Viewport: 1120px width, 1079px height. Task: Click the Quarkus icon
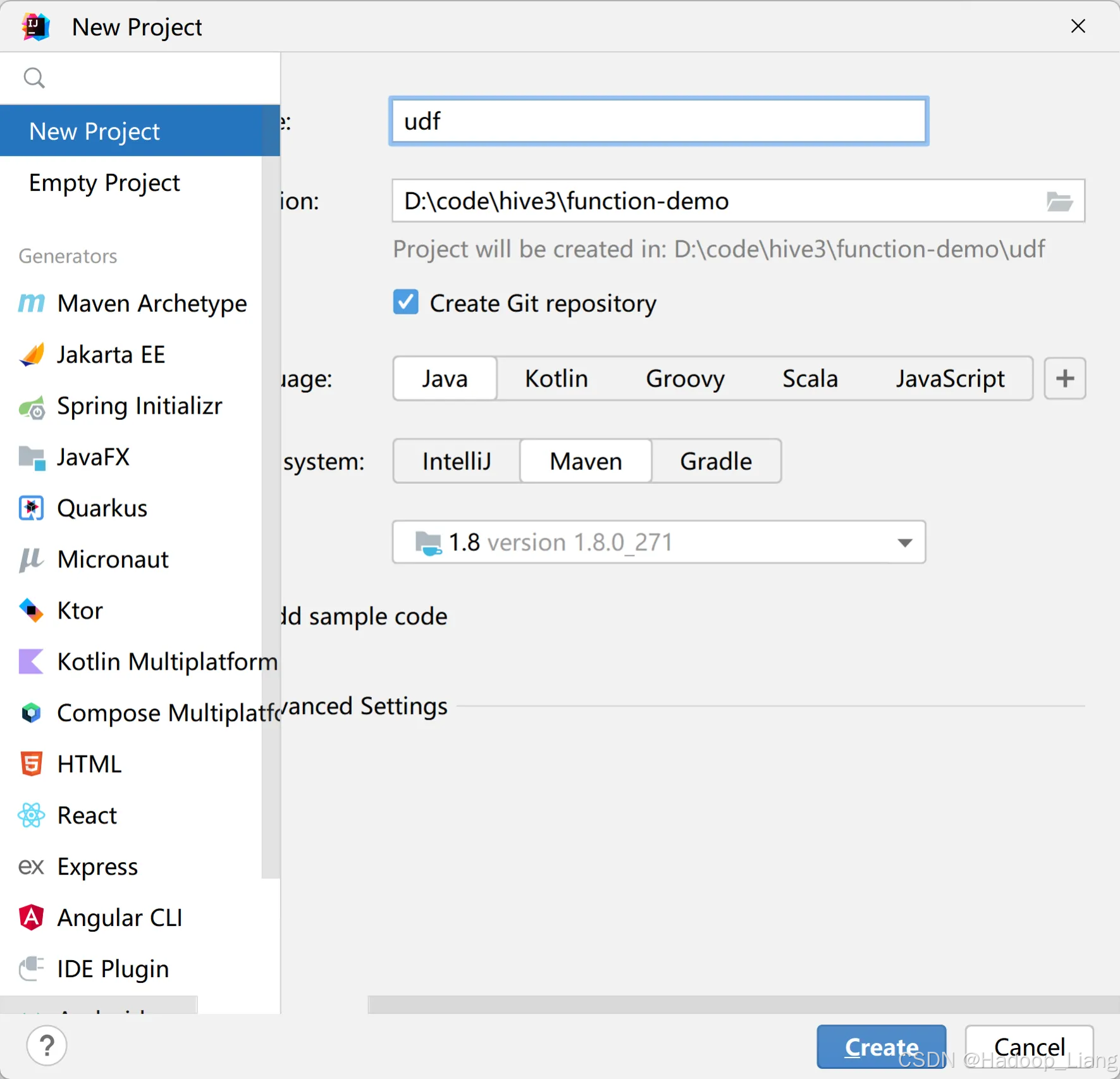[32, 509]
